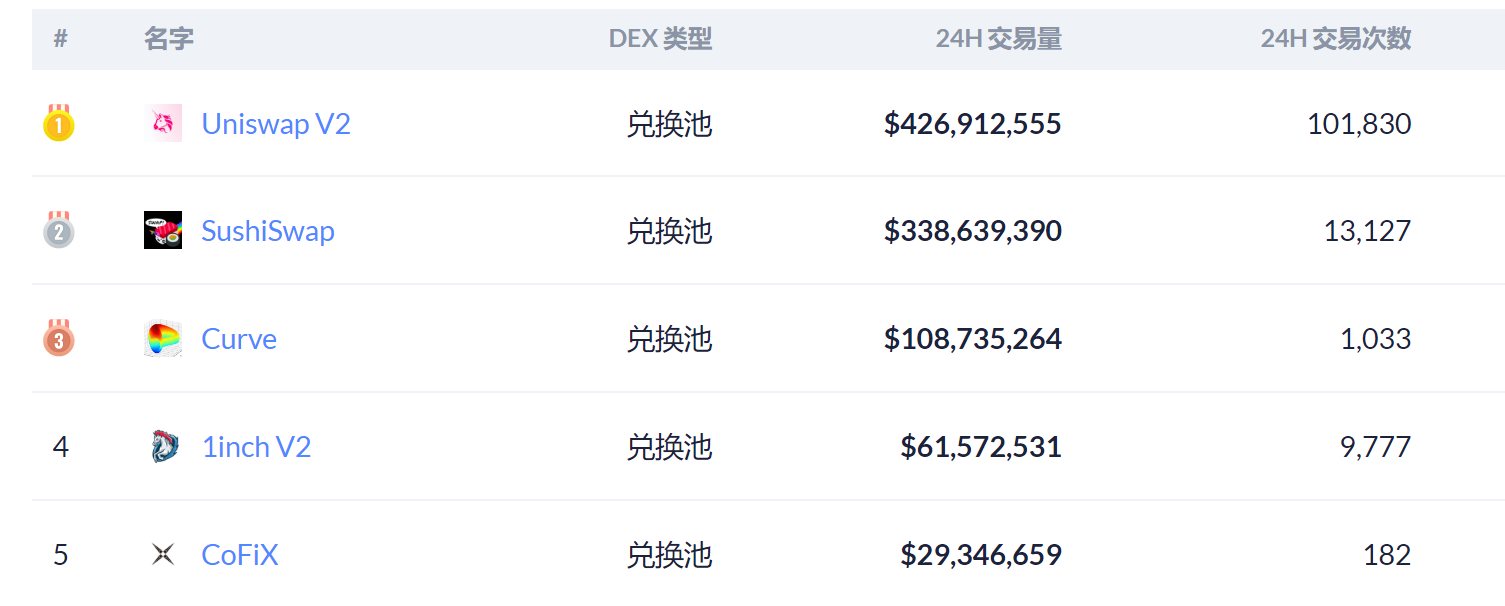Click the silver second-place medal icon

coord(59,230)
